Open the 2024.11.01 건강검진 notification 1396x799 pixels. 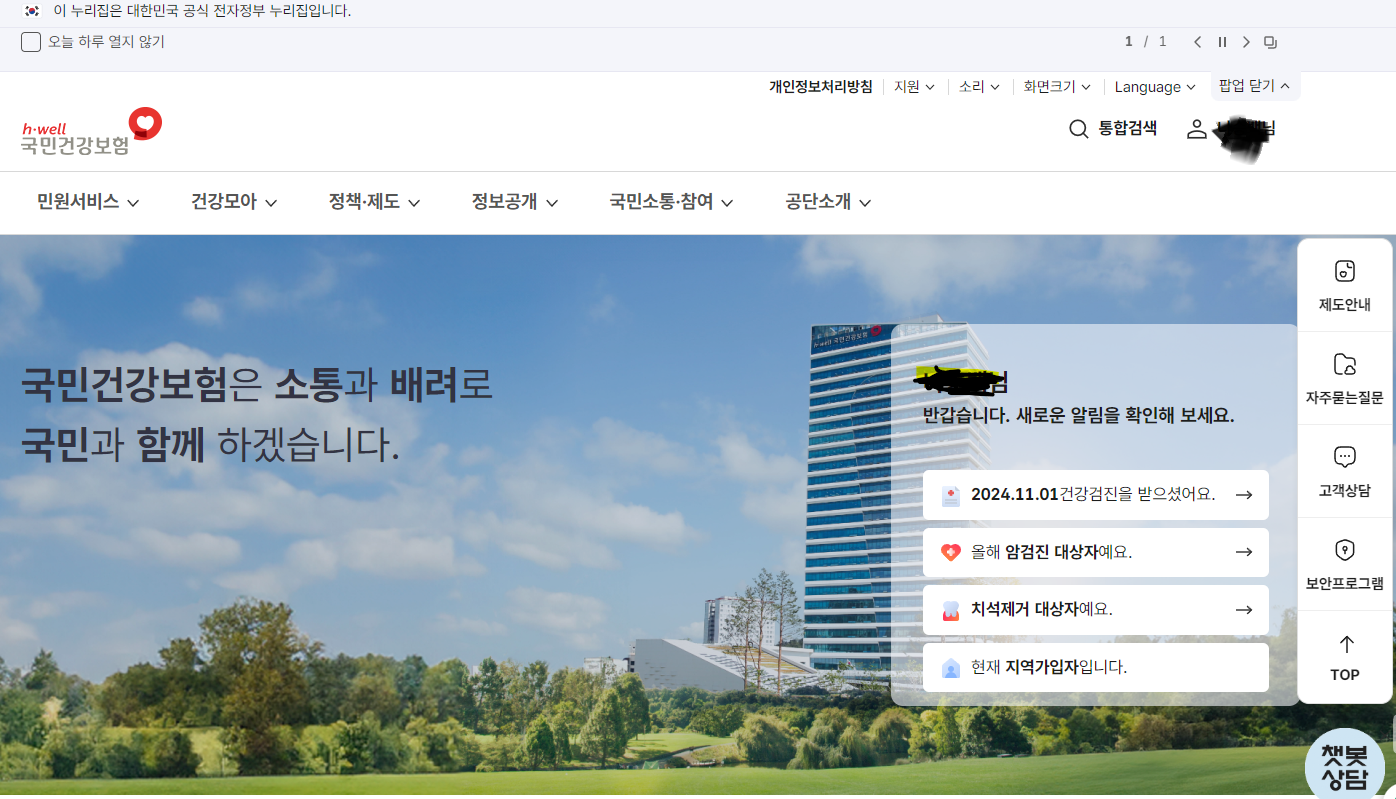click(1096, 495)
